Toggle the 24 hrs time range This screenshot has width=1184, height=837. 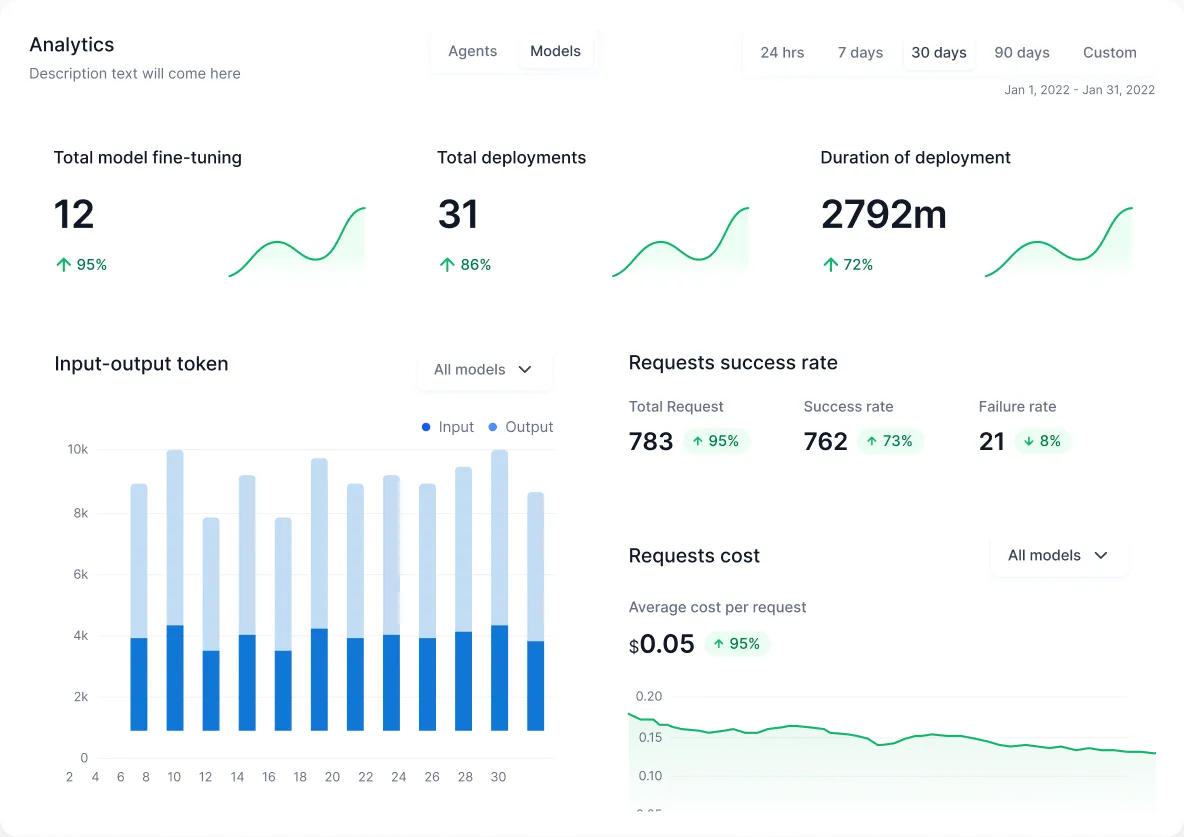coord(783,52)
